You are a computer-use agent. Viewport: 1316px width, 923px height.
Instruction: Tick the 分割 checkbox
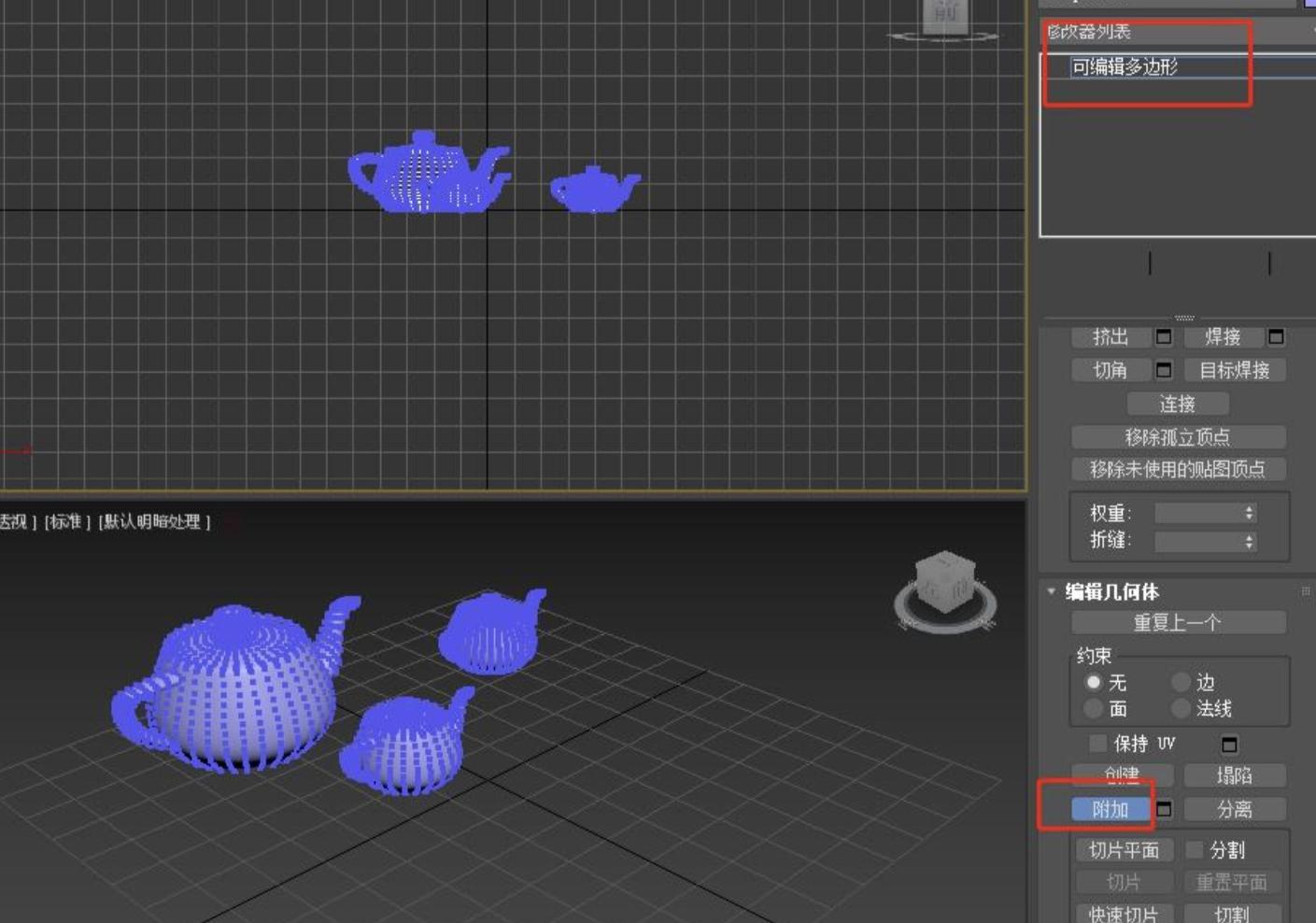click(1195, 850)
